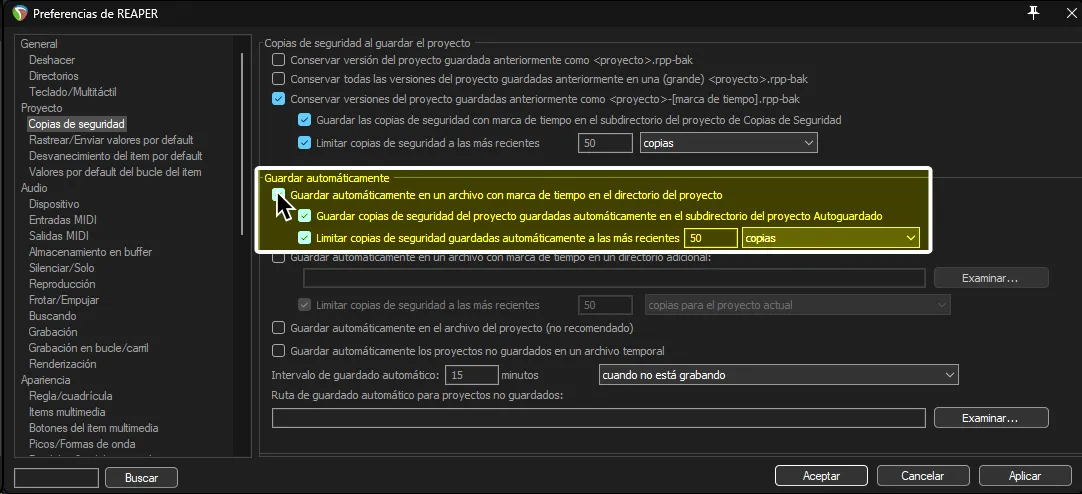Select Items multimedia in the preferences tree

pyautogui.click(x=67, y=412)
